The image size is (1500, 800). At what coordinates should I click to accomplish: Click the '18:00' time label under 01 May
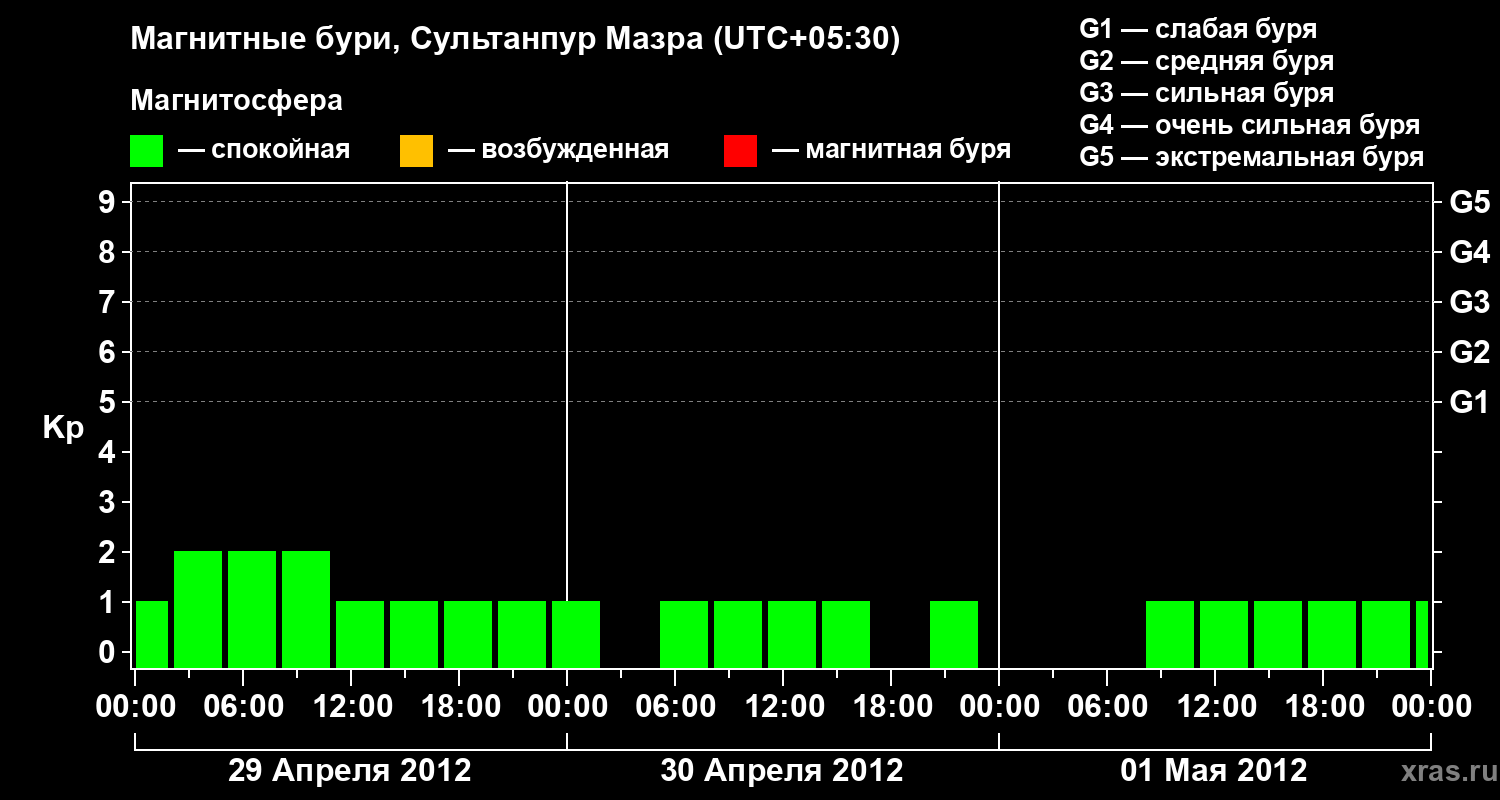click(1323, 707)
